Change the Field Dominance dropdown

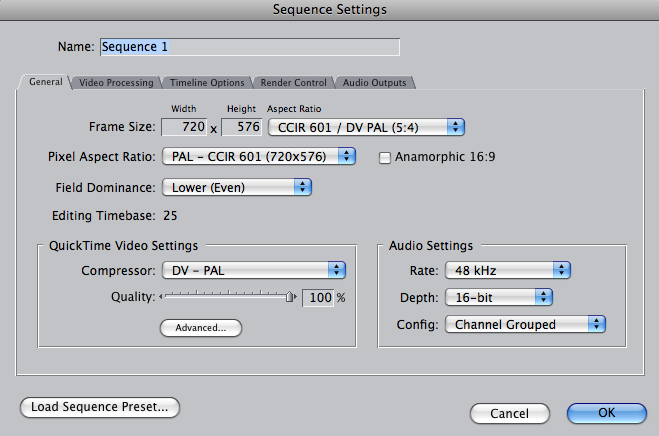tap(238, 187)
